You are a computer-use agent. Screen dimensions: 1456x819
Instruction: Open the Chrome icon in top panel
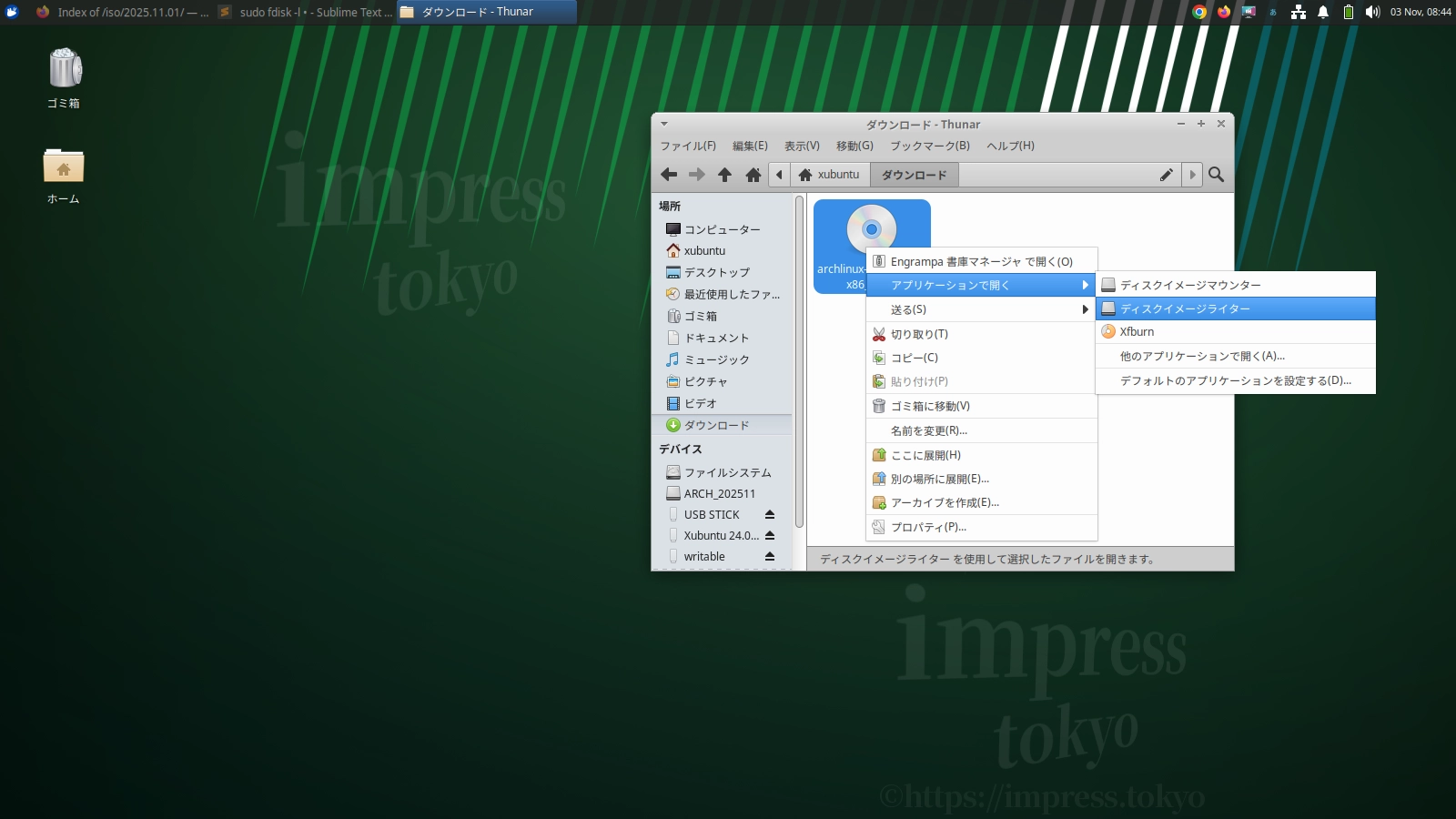(1199, 12)
